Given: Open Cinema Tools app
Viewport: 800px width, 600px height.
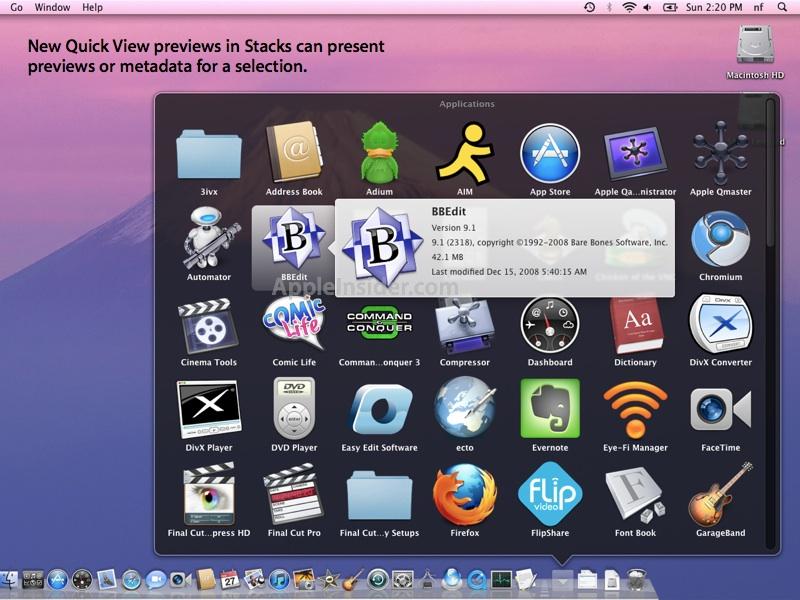Looking at the screenshot, I should click(208, 326).
